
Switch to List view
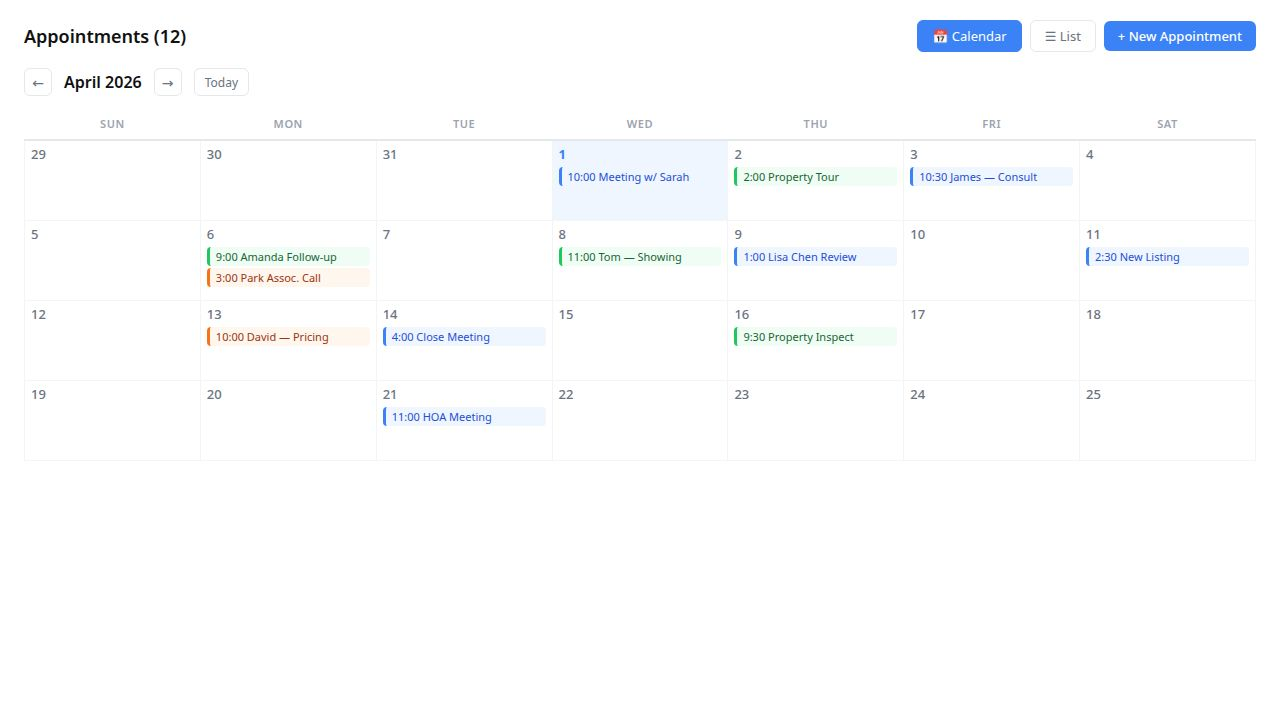[1062, 36]
